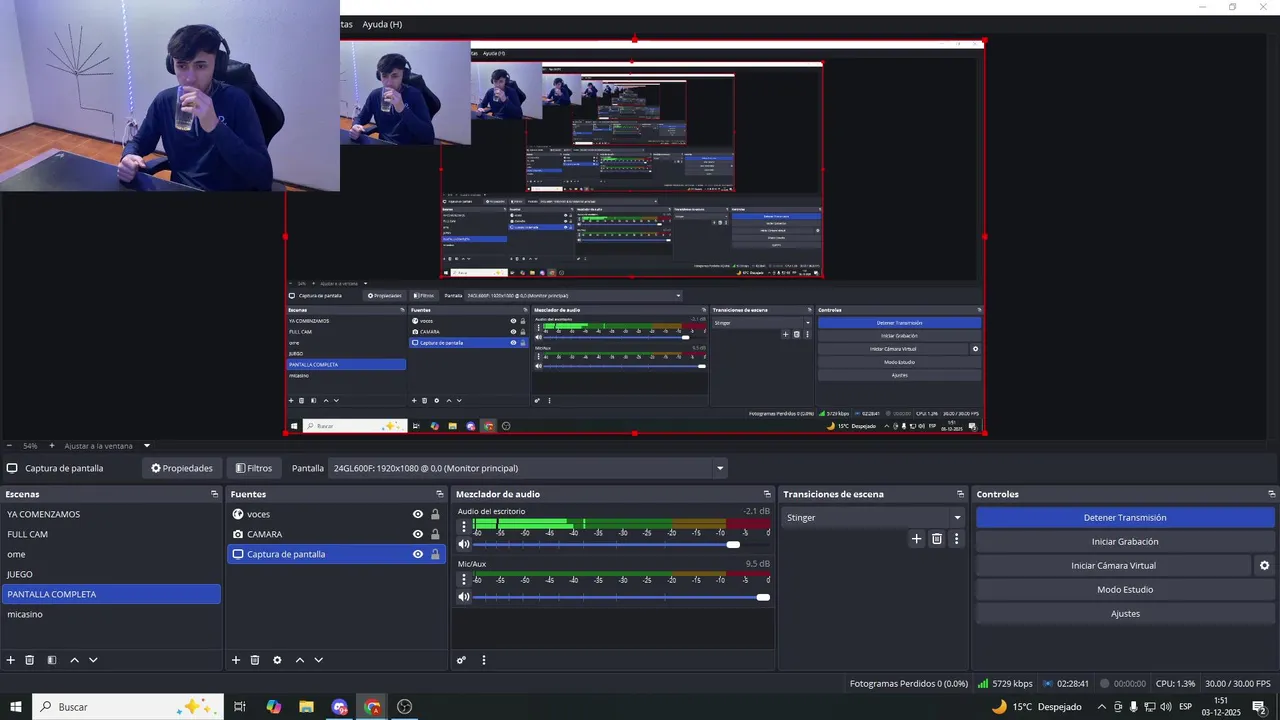Pop out the Mezclador de audio dock

(767, 494)
